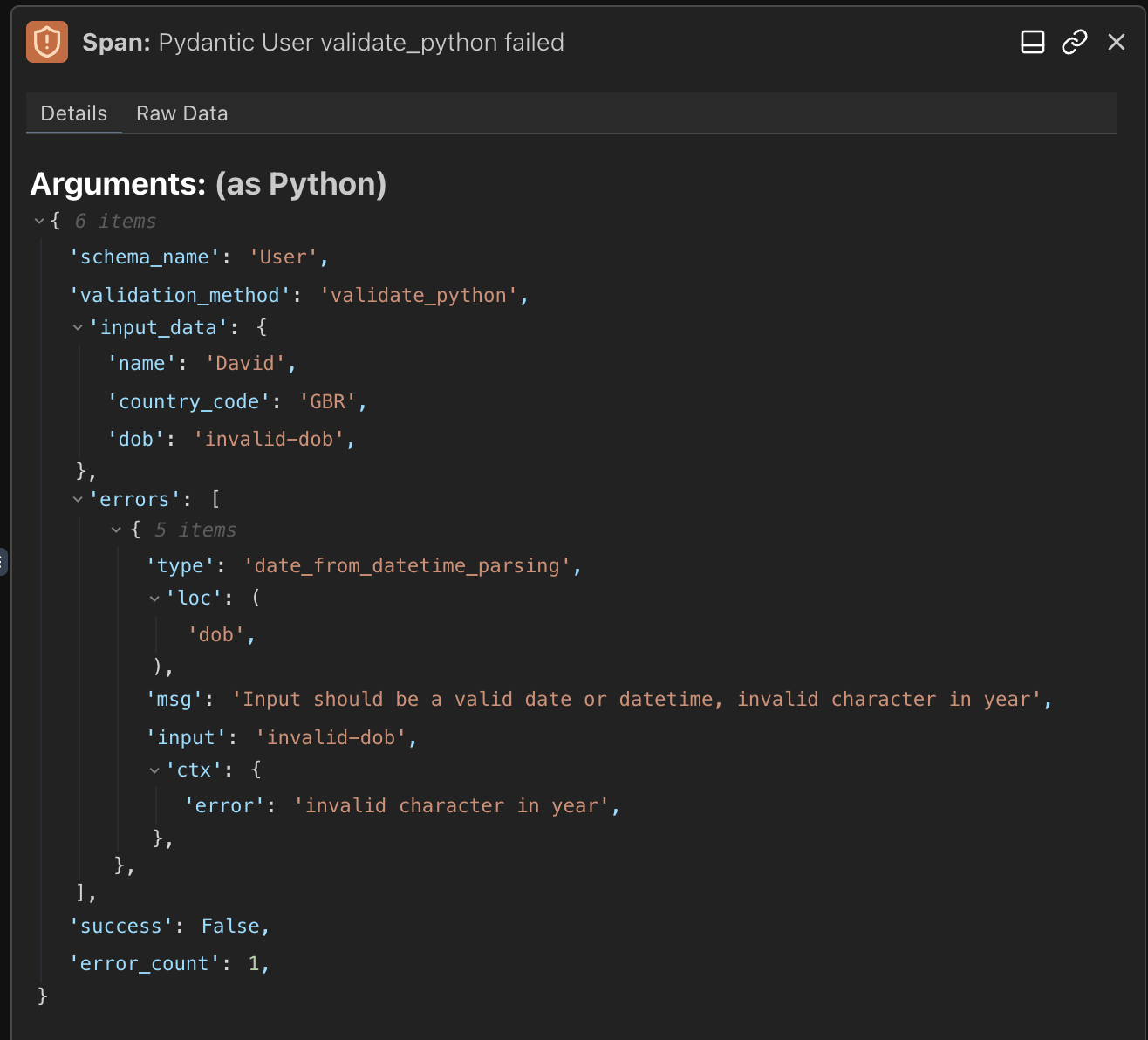
Task: Copy span link with the chain icon
Action: [1074, 42]
